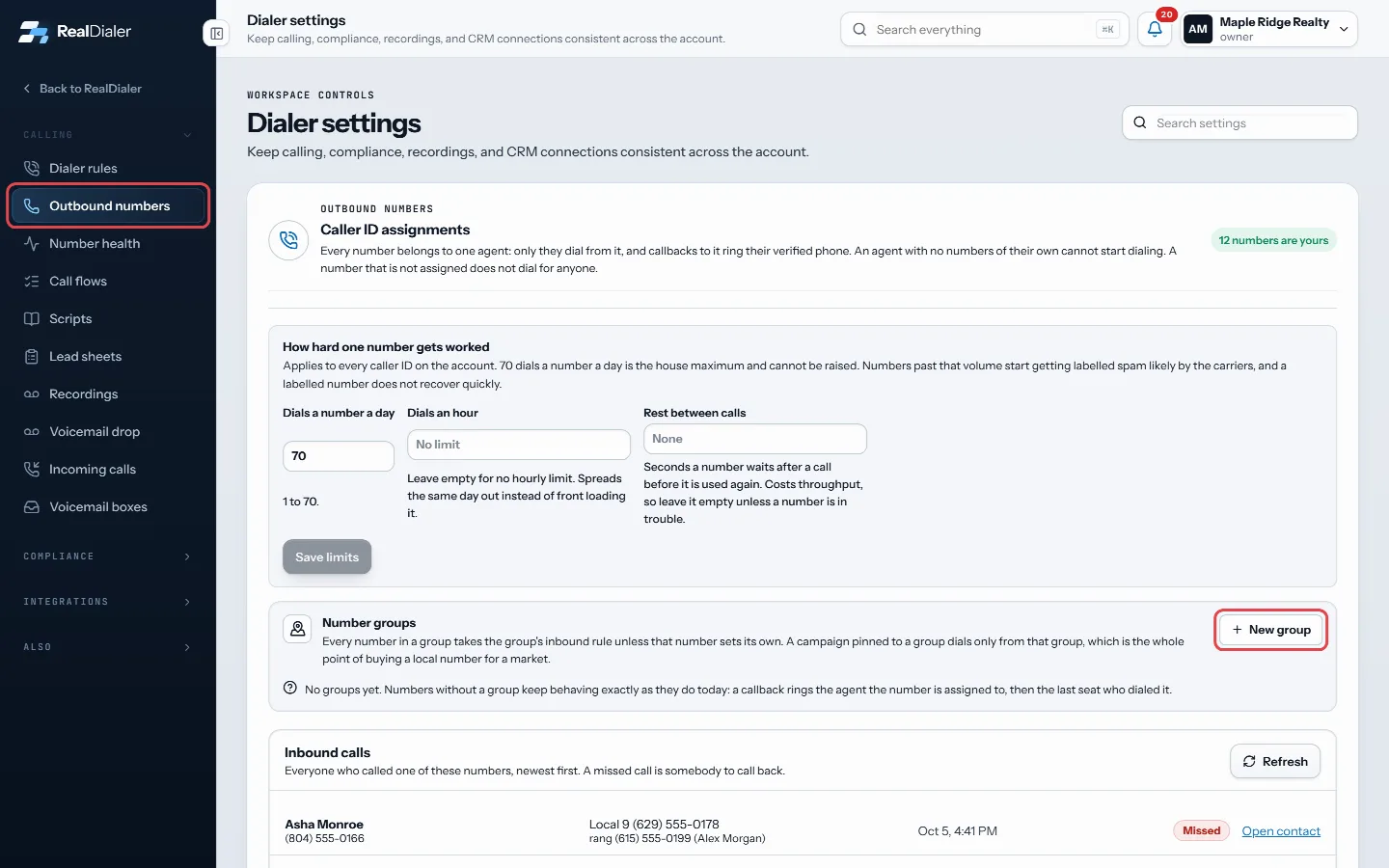Open contact for Asha Monroe
This screenshot has width=1389, height=868.
tap(1281, 831)
